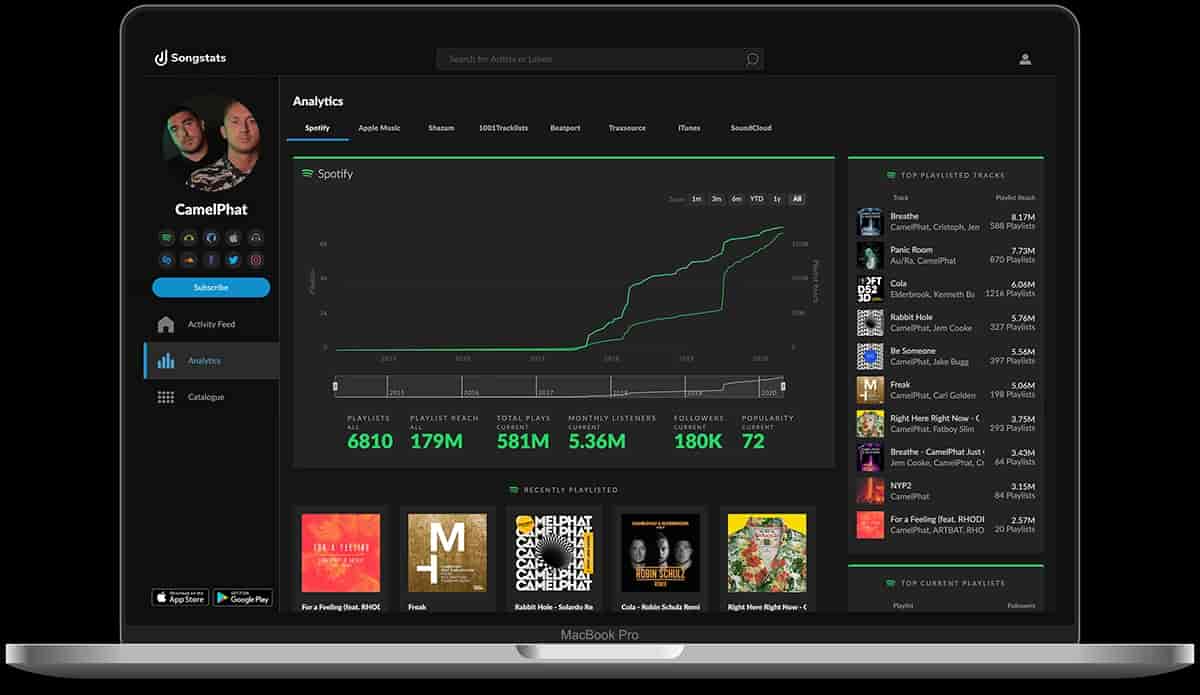Open CamelPhat's Instagram profile icon

pyautogui.click(x=256, y=260)
